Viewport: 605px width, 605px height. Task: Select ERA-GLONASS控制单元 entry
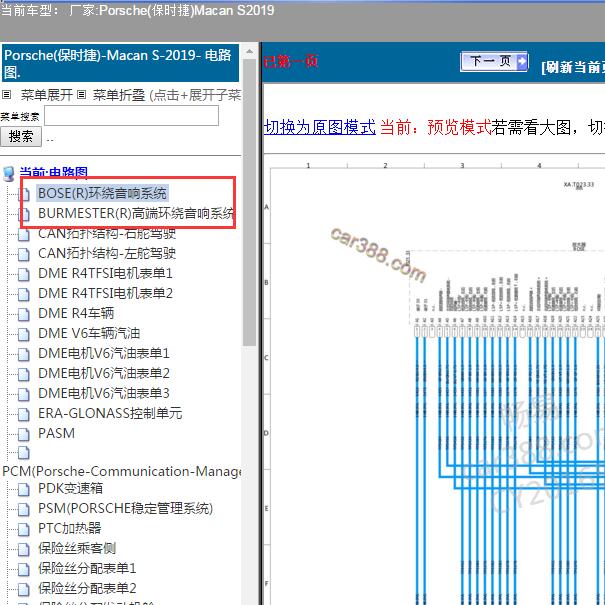click(110, 413)
